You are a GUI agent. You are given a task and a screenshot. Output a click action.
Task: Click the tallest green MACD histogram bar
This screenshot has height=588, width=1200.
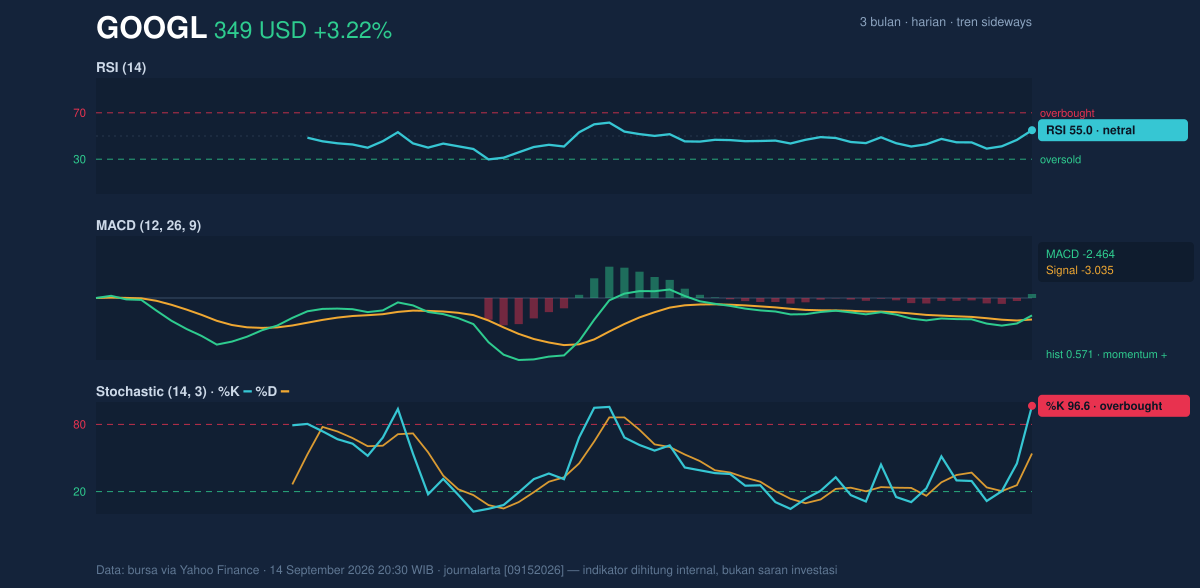tap(609, 282)
